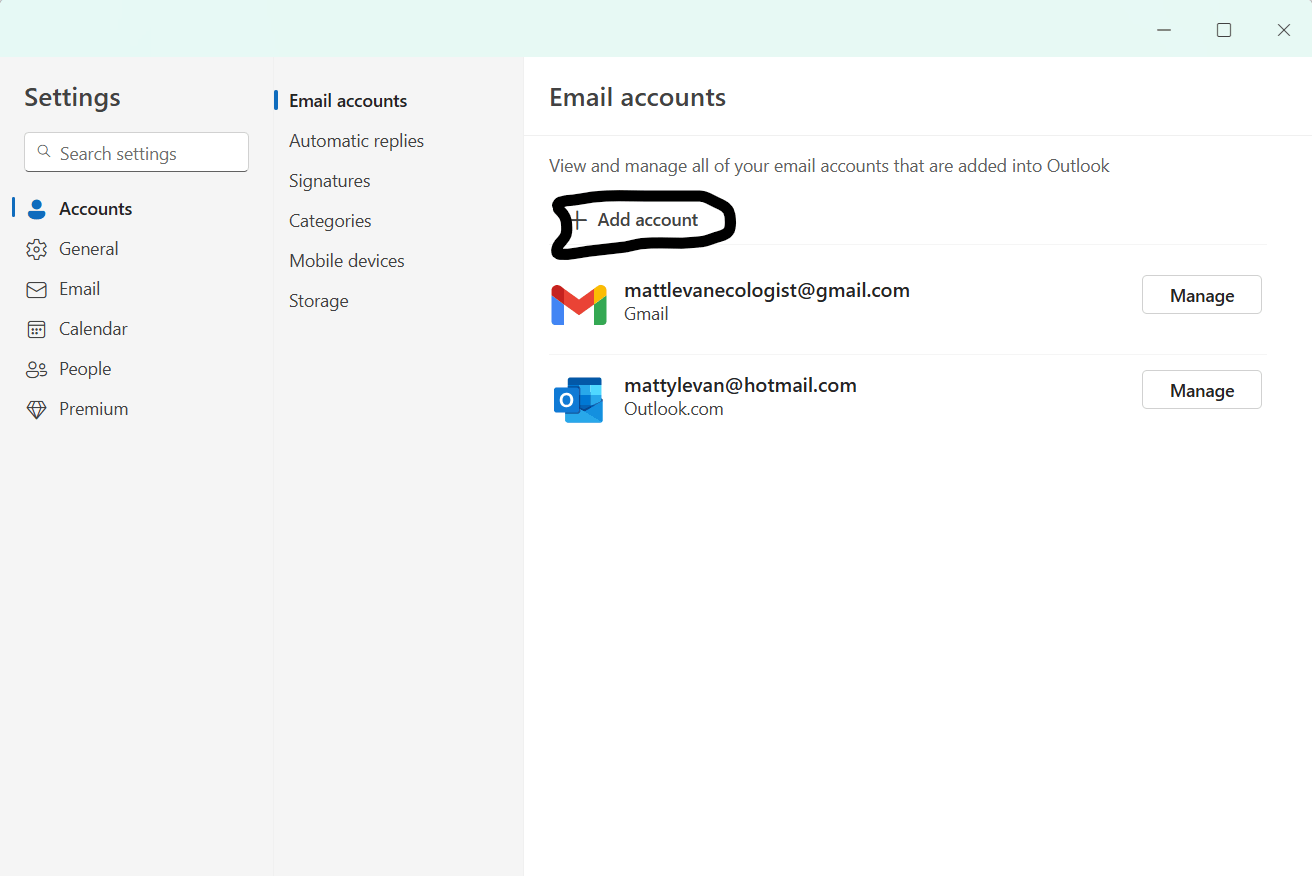Image resolution: width=1312 pixels, height=876 pixels.
Task: Select the Email accounts tab highlighted in blue
Action: click(x=347, y=100)
